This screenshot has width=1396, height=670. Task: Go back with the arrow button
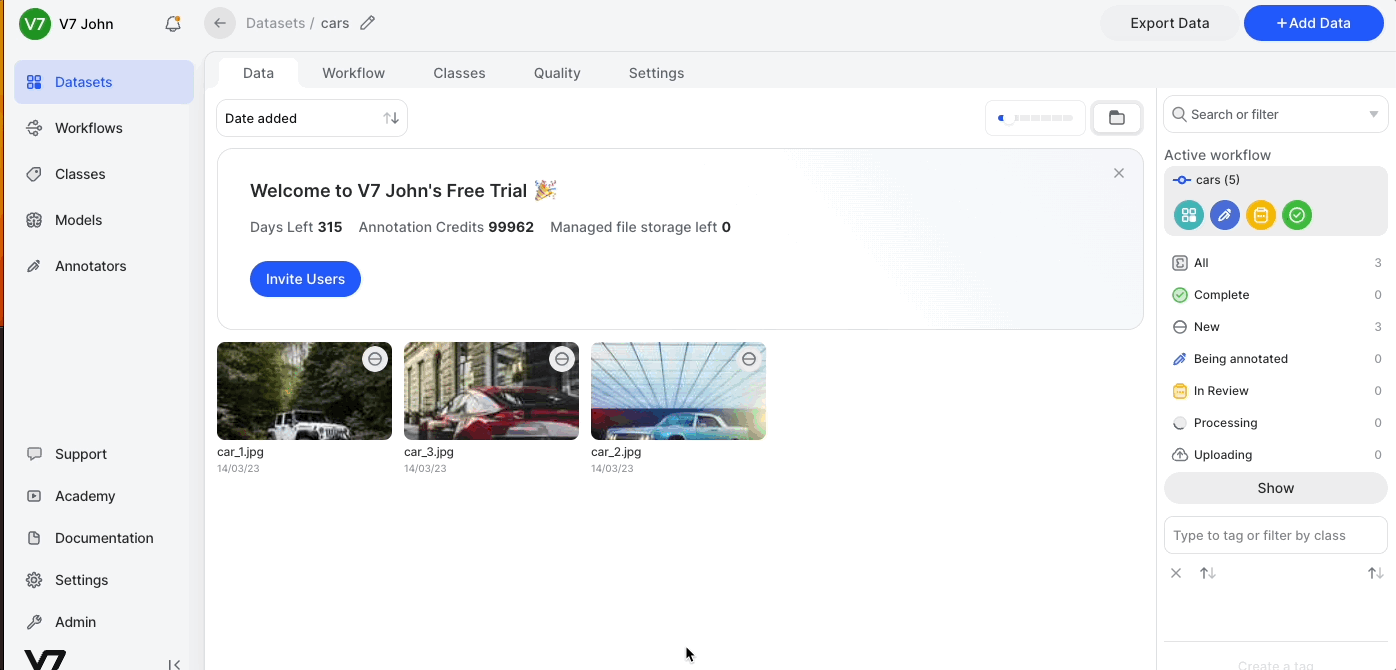tap(220, 23)
